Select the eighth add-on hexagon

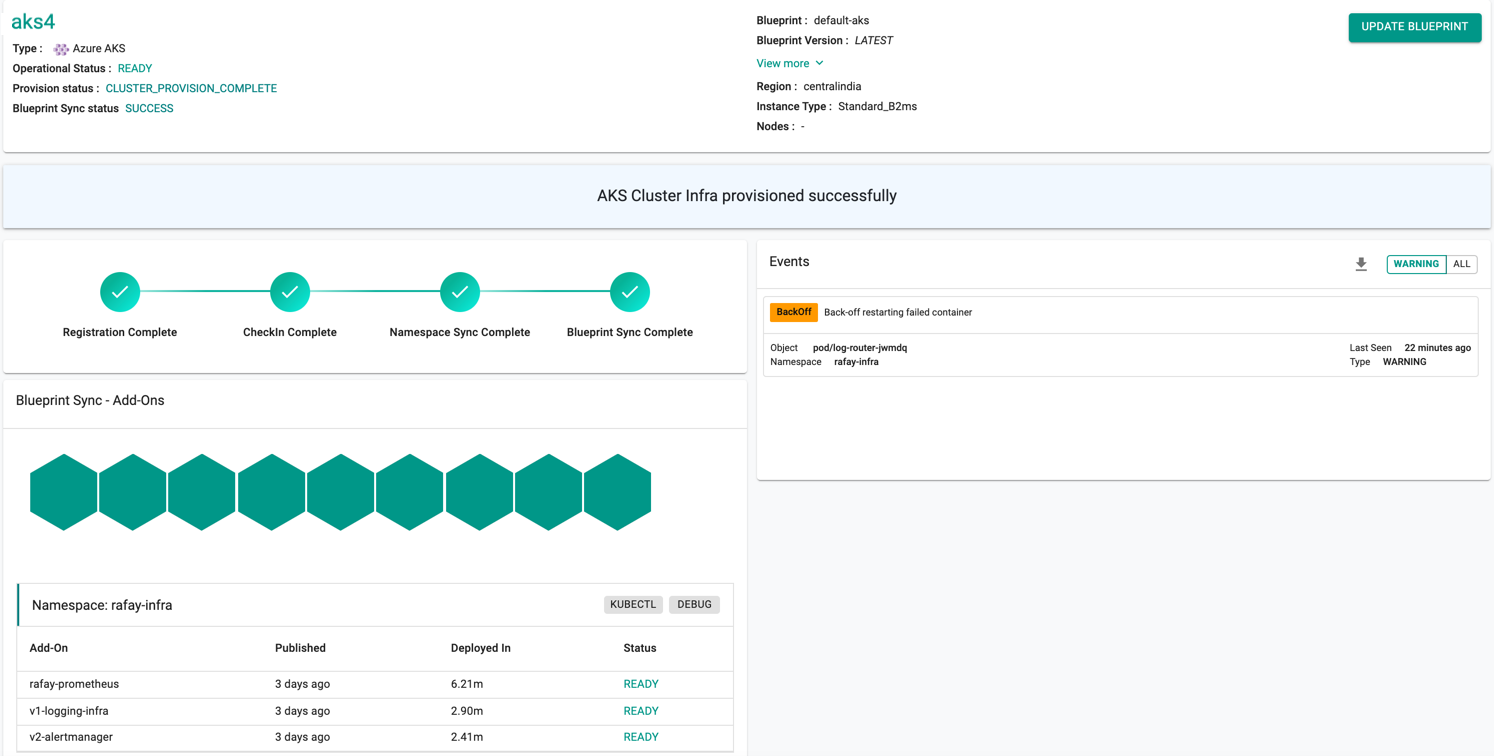pyautogui.click(x=549, y=492)
